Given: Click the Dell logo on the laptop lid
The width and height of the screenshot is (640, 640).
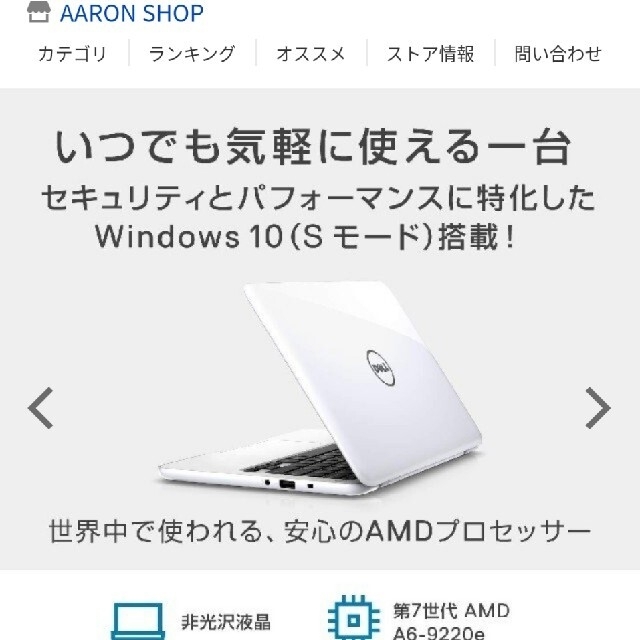Looking at the screenshot, I should pyautogui.click(x=380, y=368).
